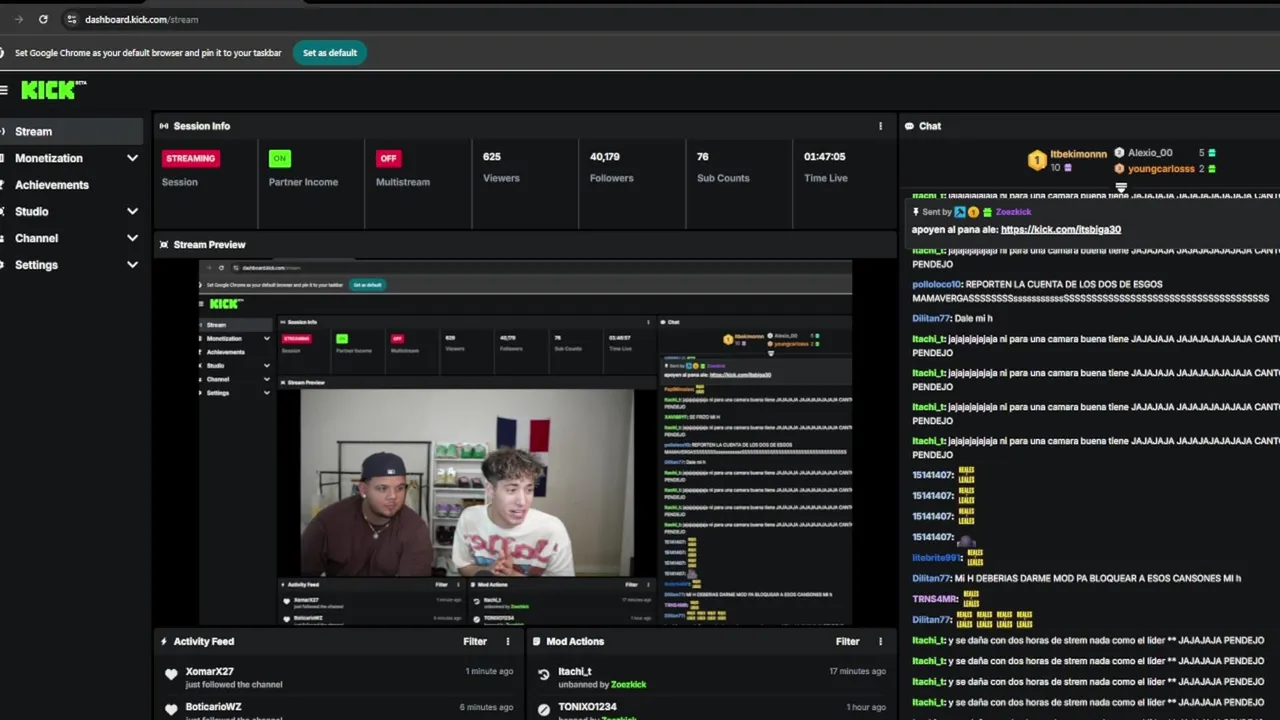
Task: Click Dilitan77 'Dale mi h' message username
Action: (x=931, y=318)
